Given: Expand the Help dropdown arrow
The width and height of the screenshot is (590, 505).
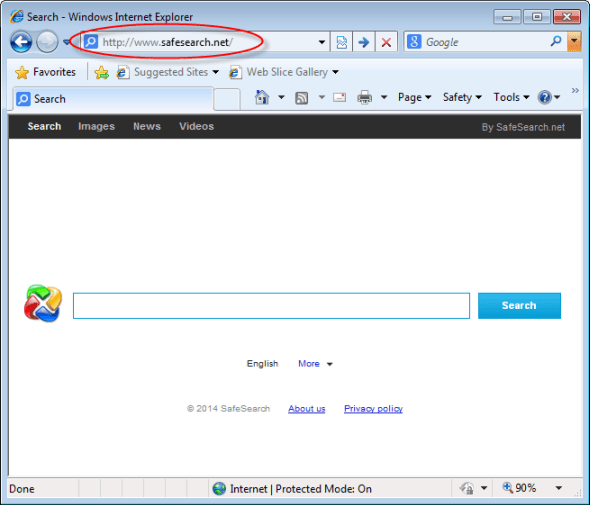Looking at the screenshot, I should pos(557,97).
